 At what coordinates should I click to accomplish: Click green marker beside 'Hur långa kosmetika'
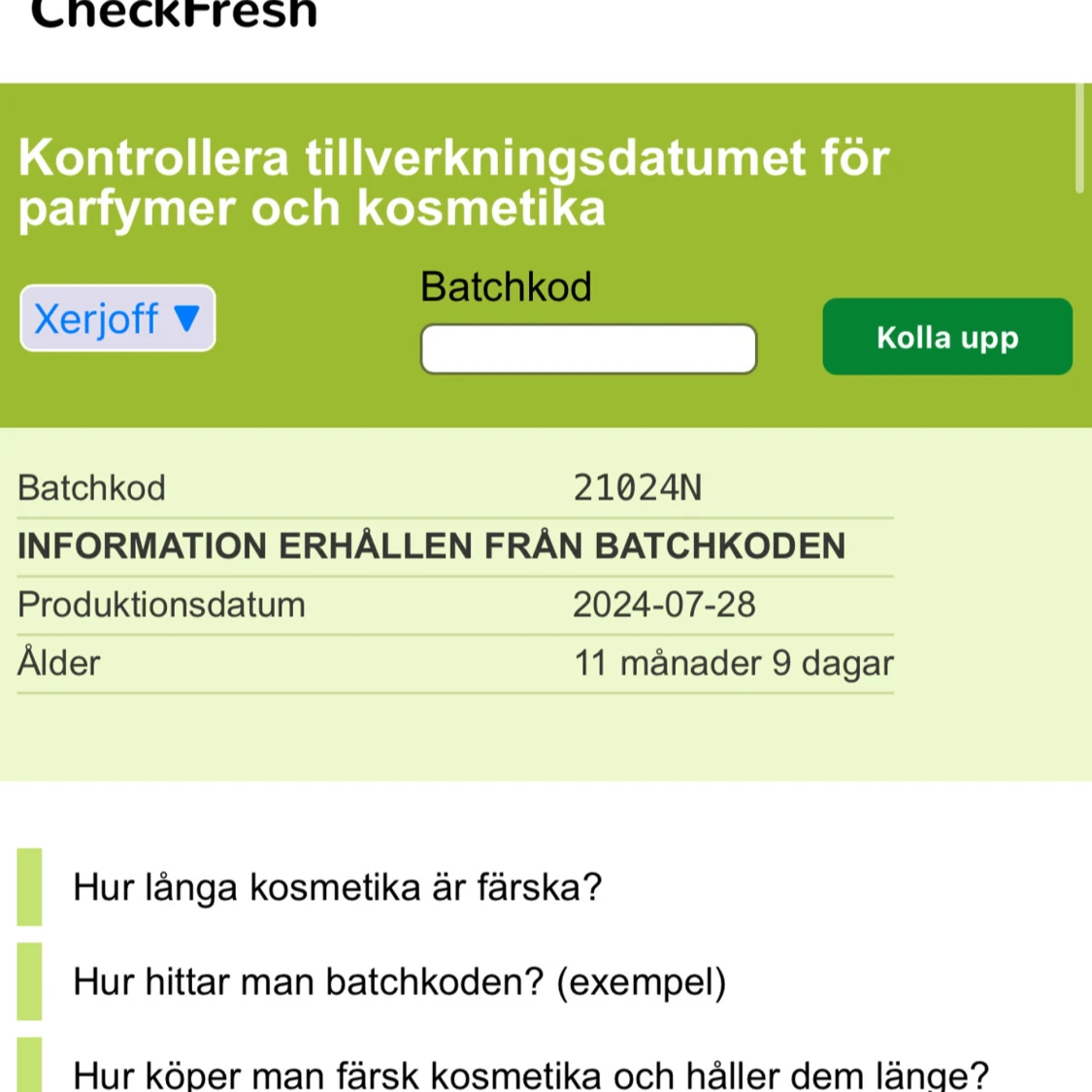tap(29, 886)
